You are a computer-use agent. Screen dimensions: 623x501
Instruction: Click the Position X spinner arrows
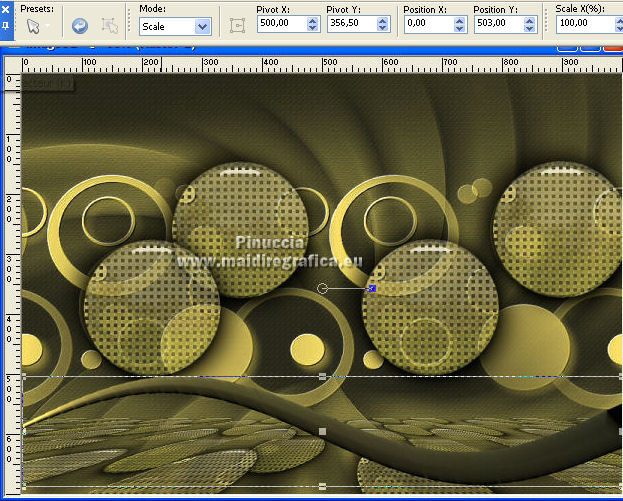coord(459,26)
